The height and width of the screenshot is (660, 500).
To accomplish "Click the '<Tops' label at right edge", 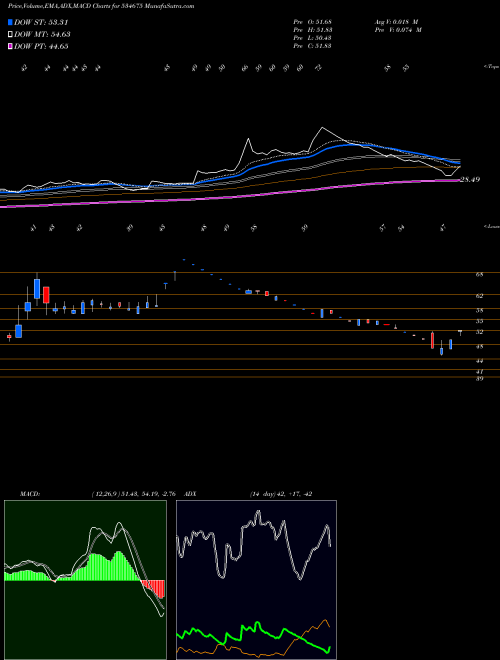I will pos(491,67).
